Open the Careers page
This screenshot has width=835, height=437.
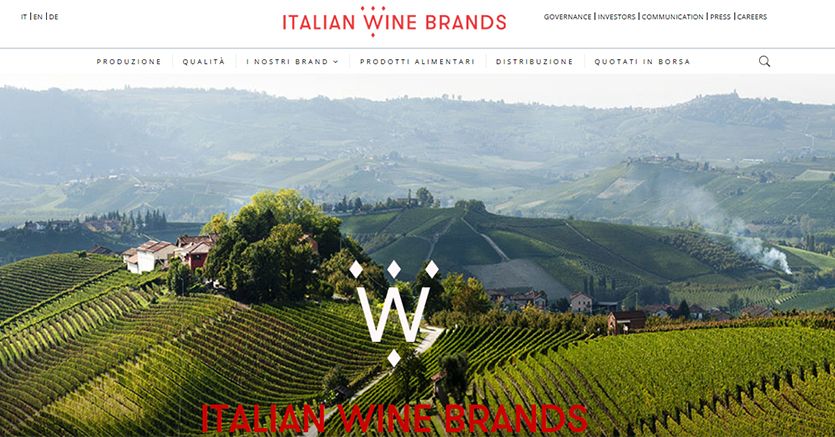click(x=752, y=17)
